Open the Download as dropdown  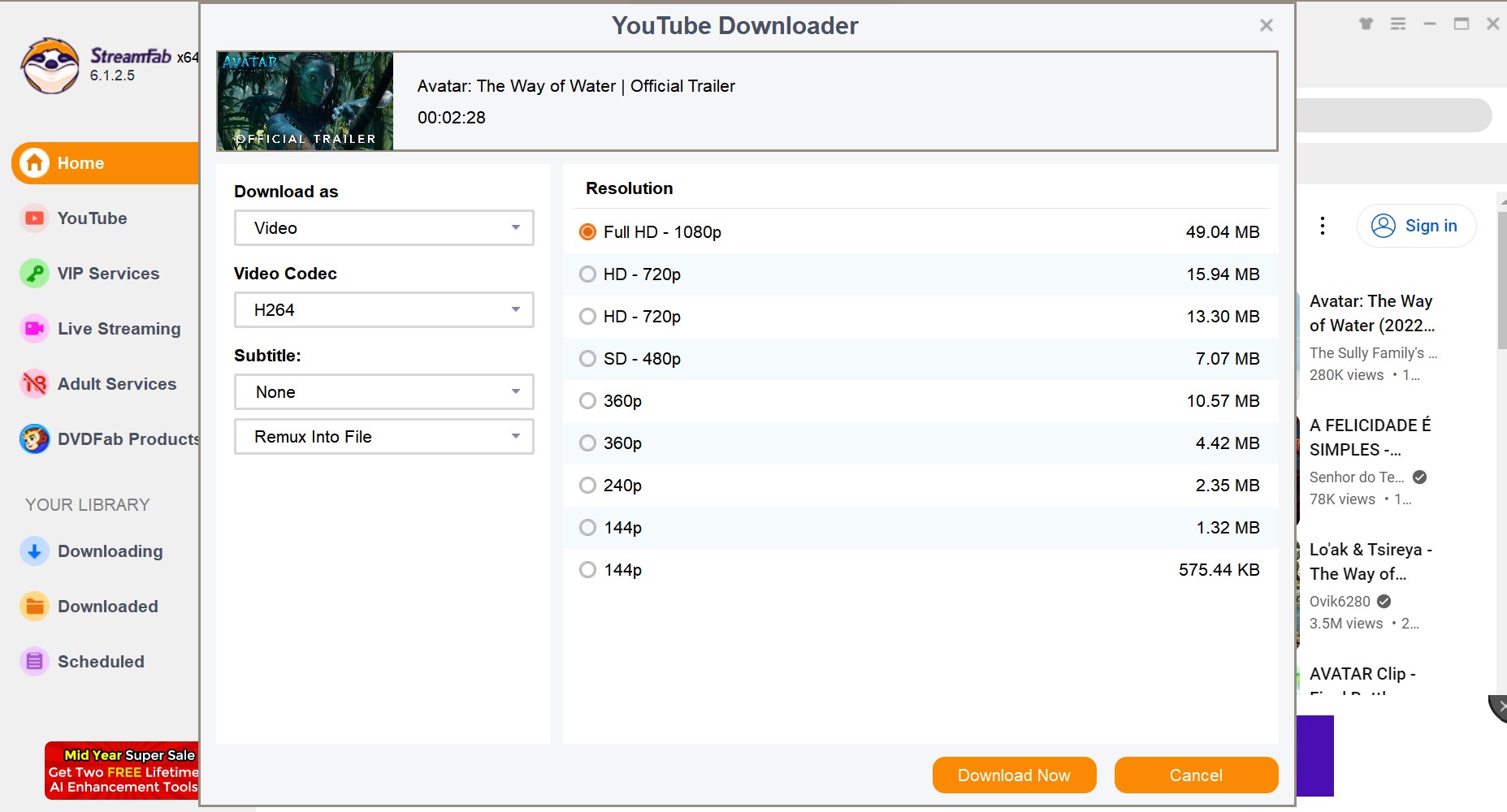384,228
